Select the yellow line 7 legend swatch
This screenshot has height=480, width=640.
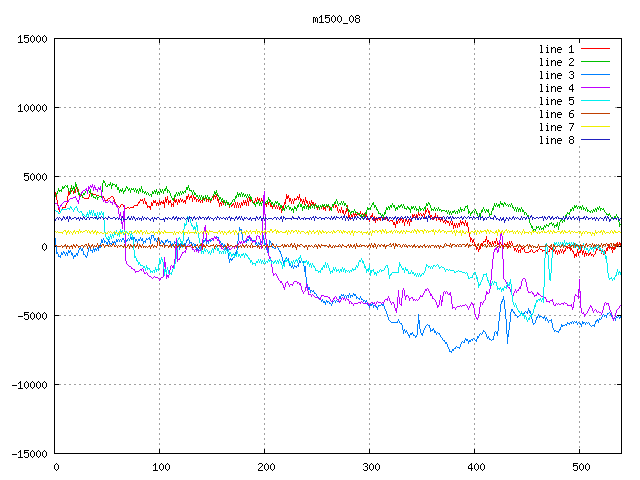point(595,127)
